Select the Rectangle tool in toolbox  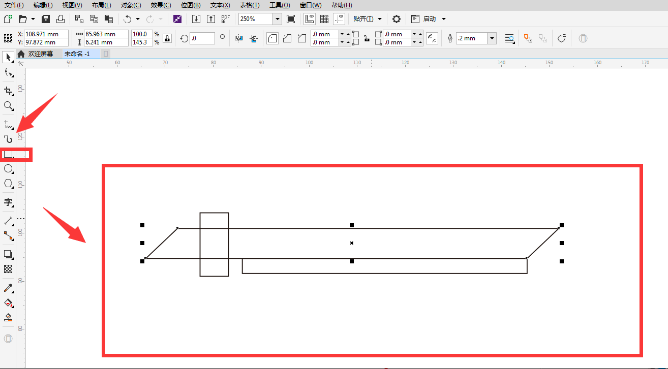[9, 155]
